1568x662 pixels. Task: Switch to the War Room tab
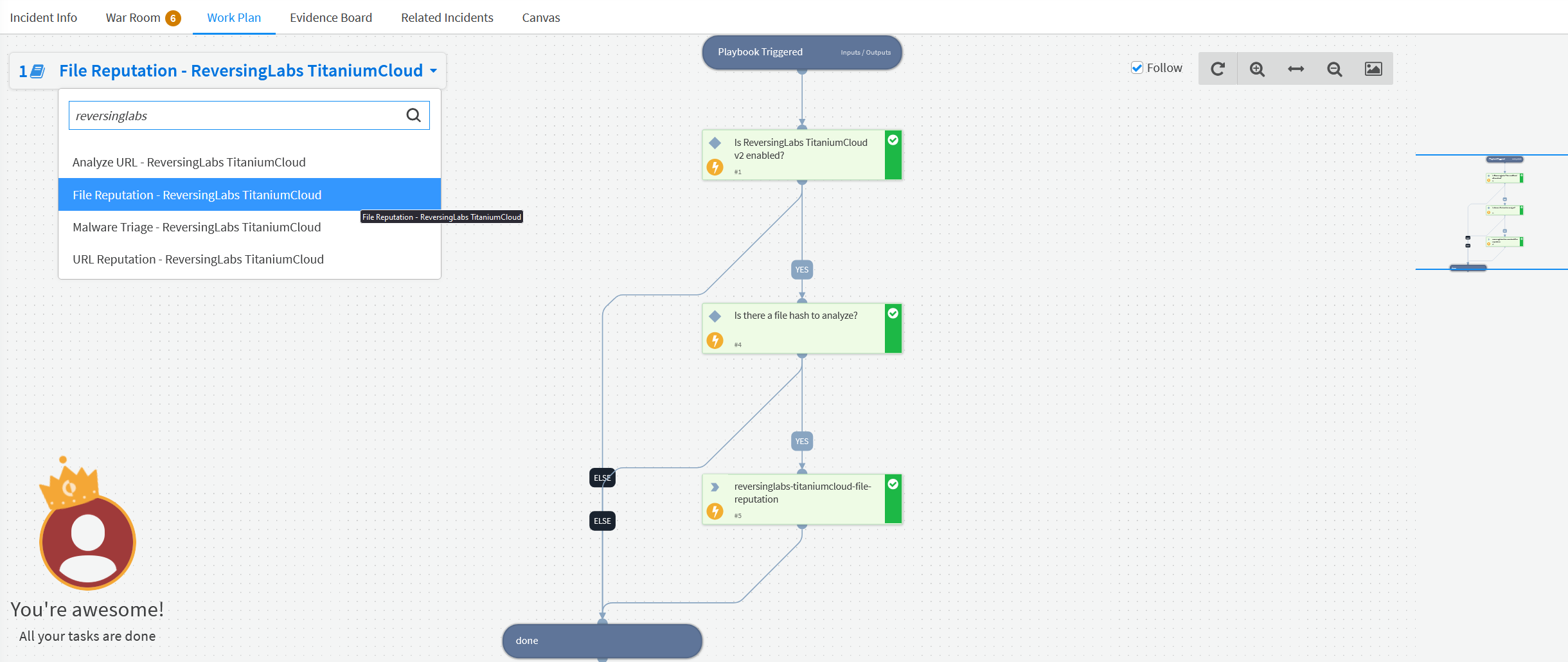tap(133, 17)
